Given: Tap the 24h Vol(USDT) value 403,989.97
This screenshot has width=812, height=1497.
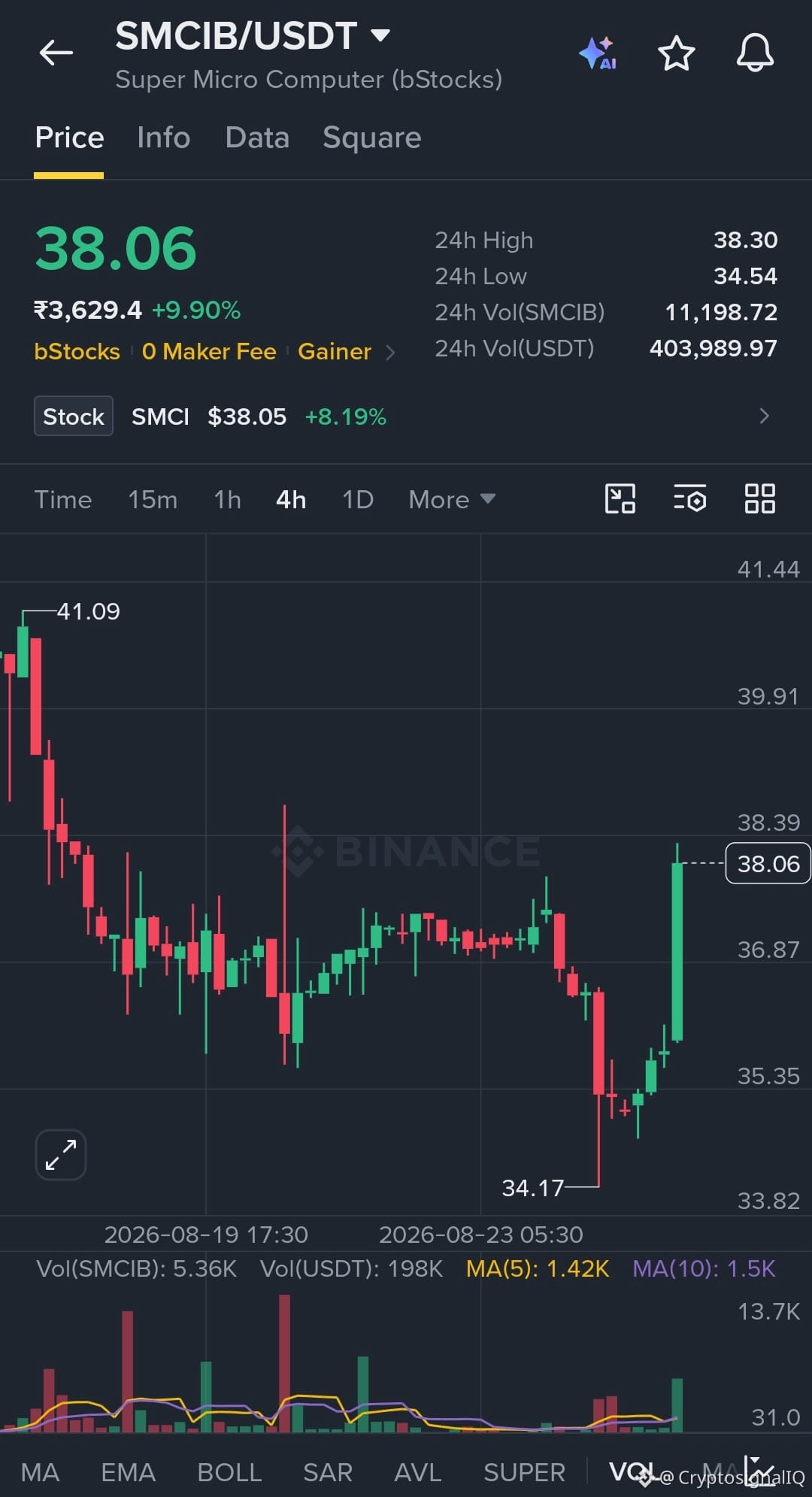Looking at the screenshot, I should [713, 348].
